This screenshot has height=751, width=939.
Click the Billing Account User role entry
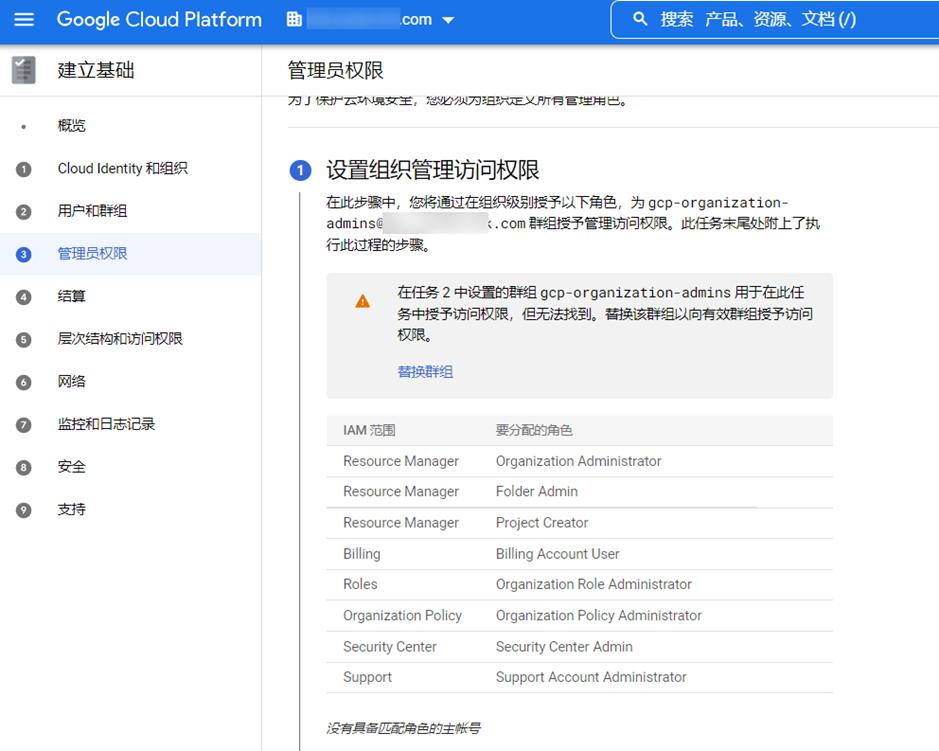point(557,553)
